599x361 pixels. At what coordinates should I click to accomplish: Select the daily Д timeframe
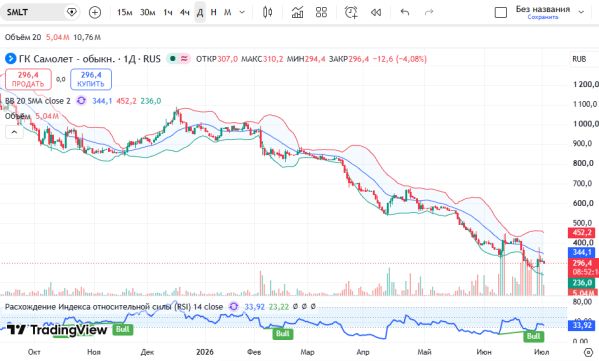200,12
